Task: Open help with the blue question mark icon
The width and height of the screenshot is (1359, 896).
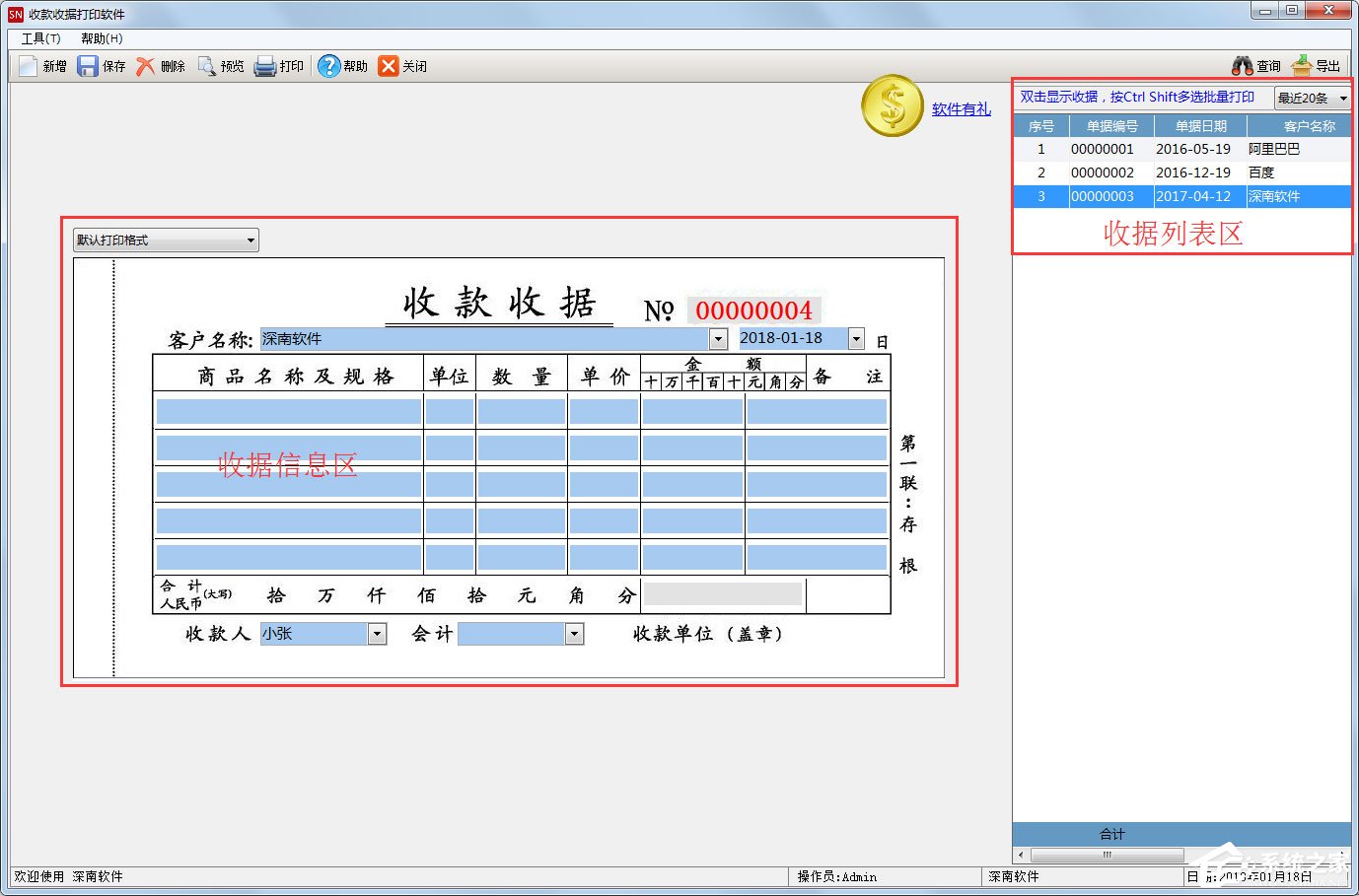Action: (328, 66)
